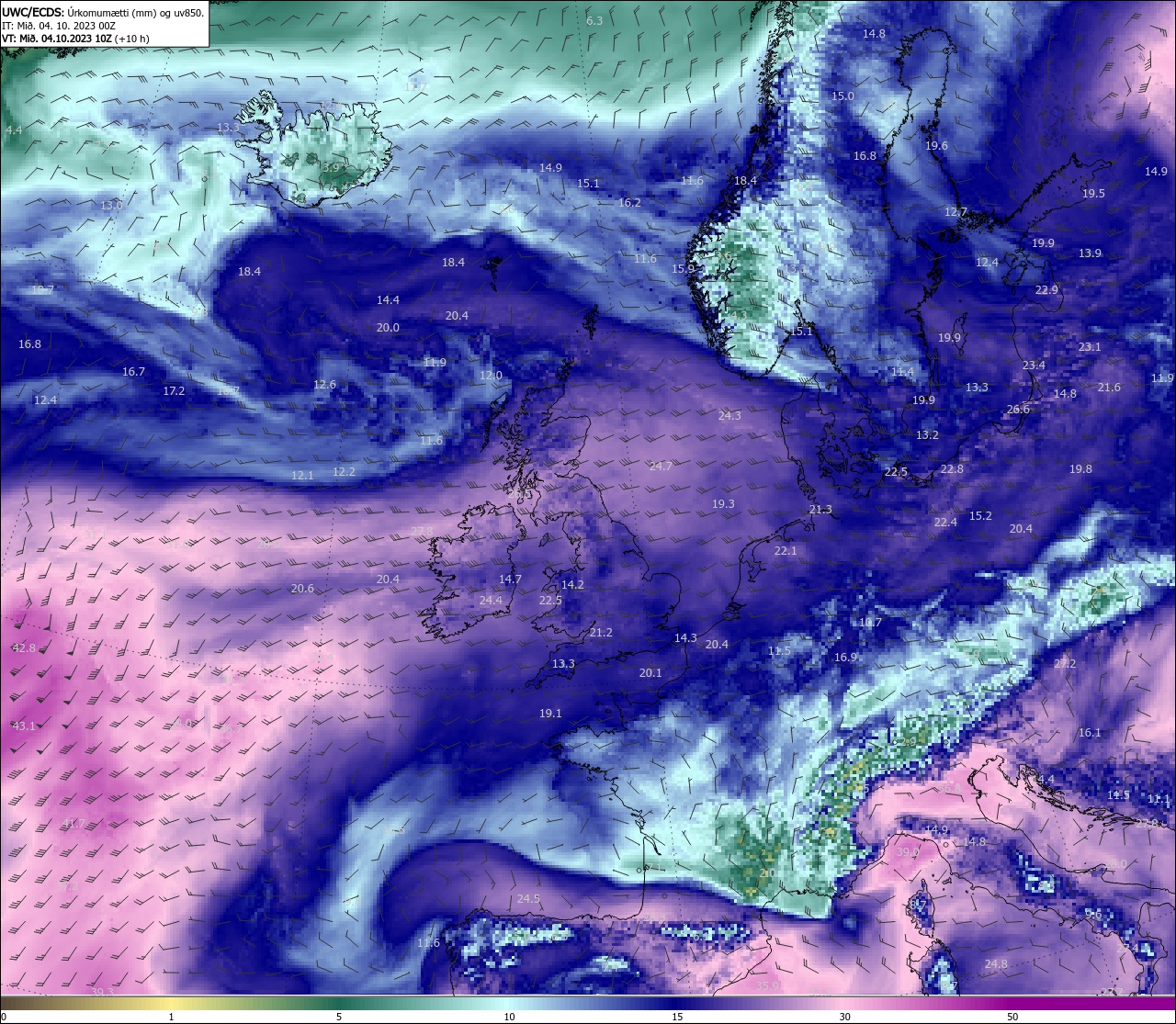Click the 14.2 value in the Irish Sea
The height and width of the screenshot is (1024, 1176).
(572, 584)
